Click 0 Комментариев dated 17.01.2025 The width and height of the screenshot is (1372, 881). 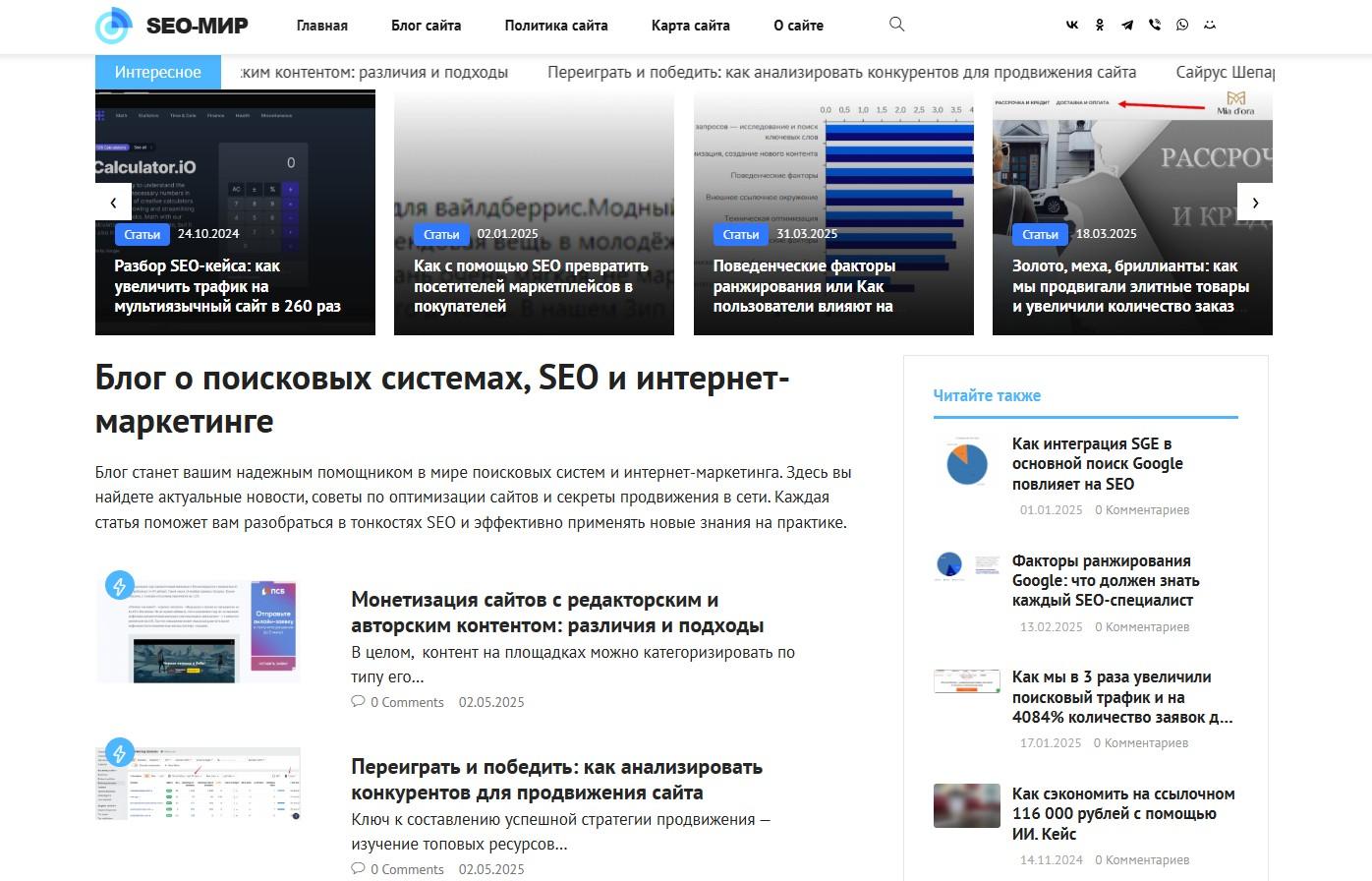1141,742
